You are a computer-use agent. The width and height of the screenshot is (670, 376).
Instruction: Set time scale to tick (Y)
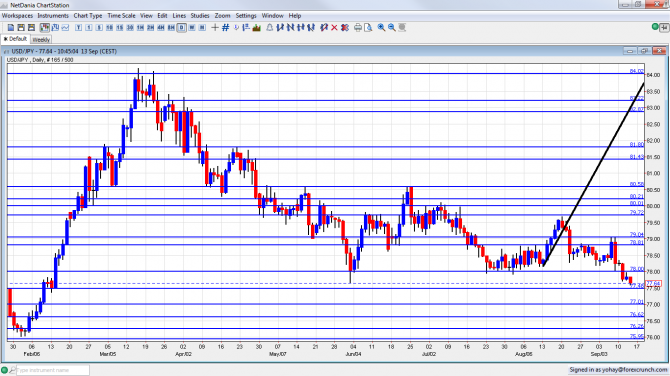point(78,27)
